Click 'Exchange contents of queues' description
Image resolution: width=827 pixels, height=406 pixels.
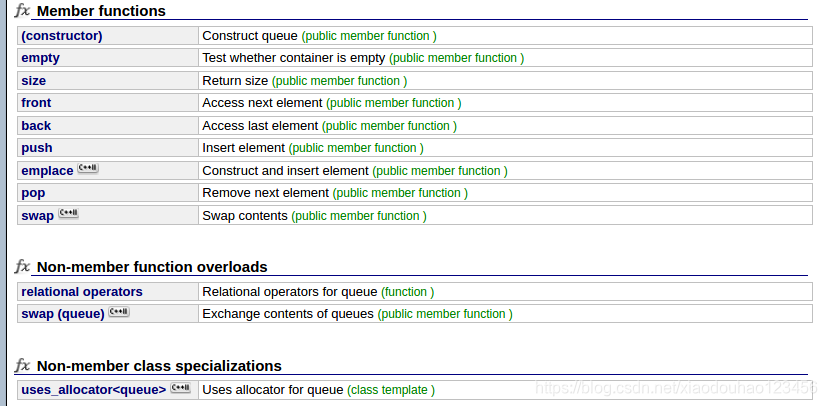[288, 314]
